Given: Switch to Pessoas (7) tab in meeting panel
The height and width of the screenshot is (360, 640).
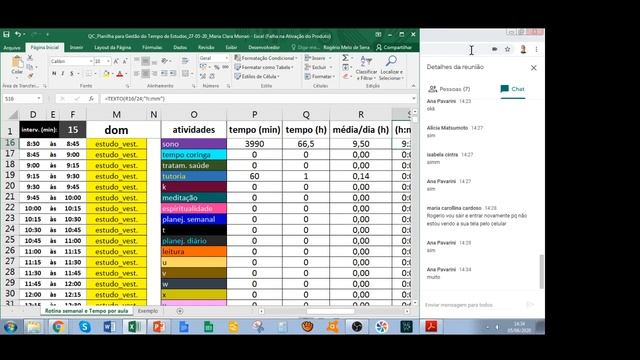Looking at the screenshot, I should tap(449, 89).
